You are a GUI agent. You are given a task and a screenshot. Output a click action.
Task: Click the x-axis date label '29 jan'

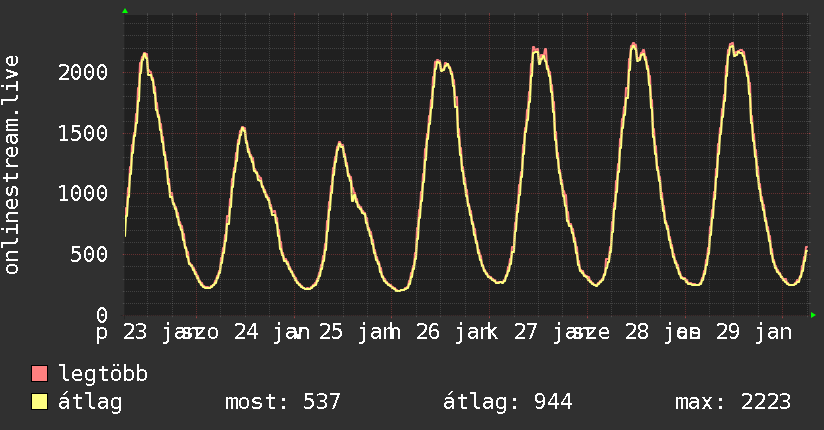(x=754, y=332)
